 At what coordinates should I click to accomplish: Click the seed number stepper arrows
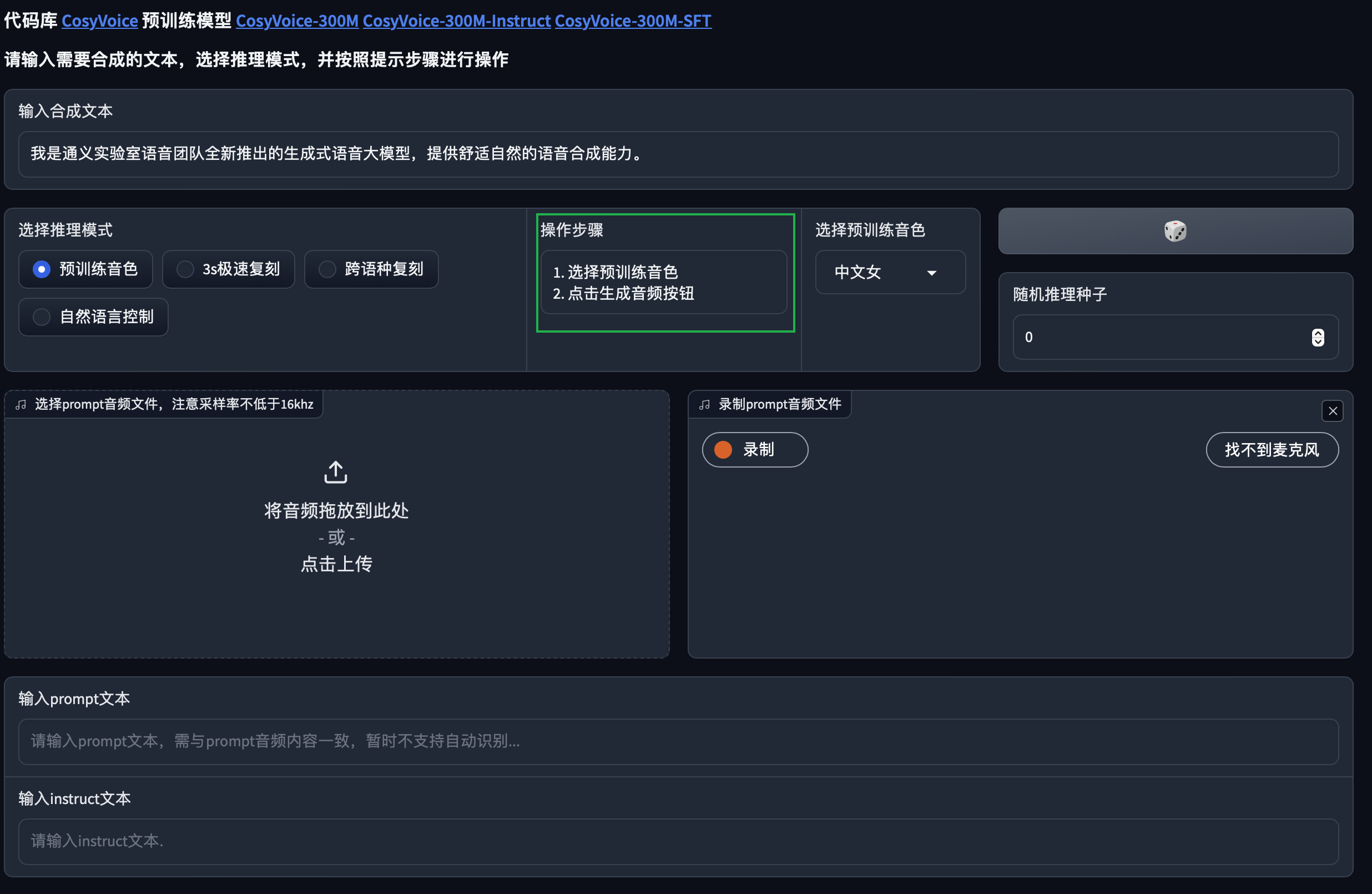click(x=1317, y=338)
